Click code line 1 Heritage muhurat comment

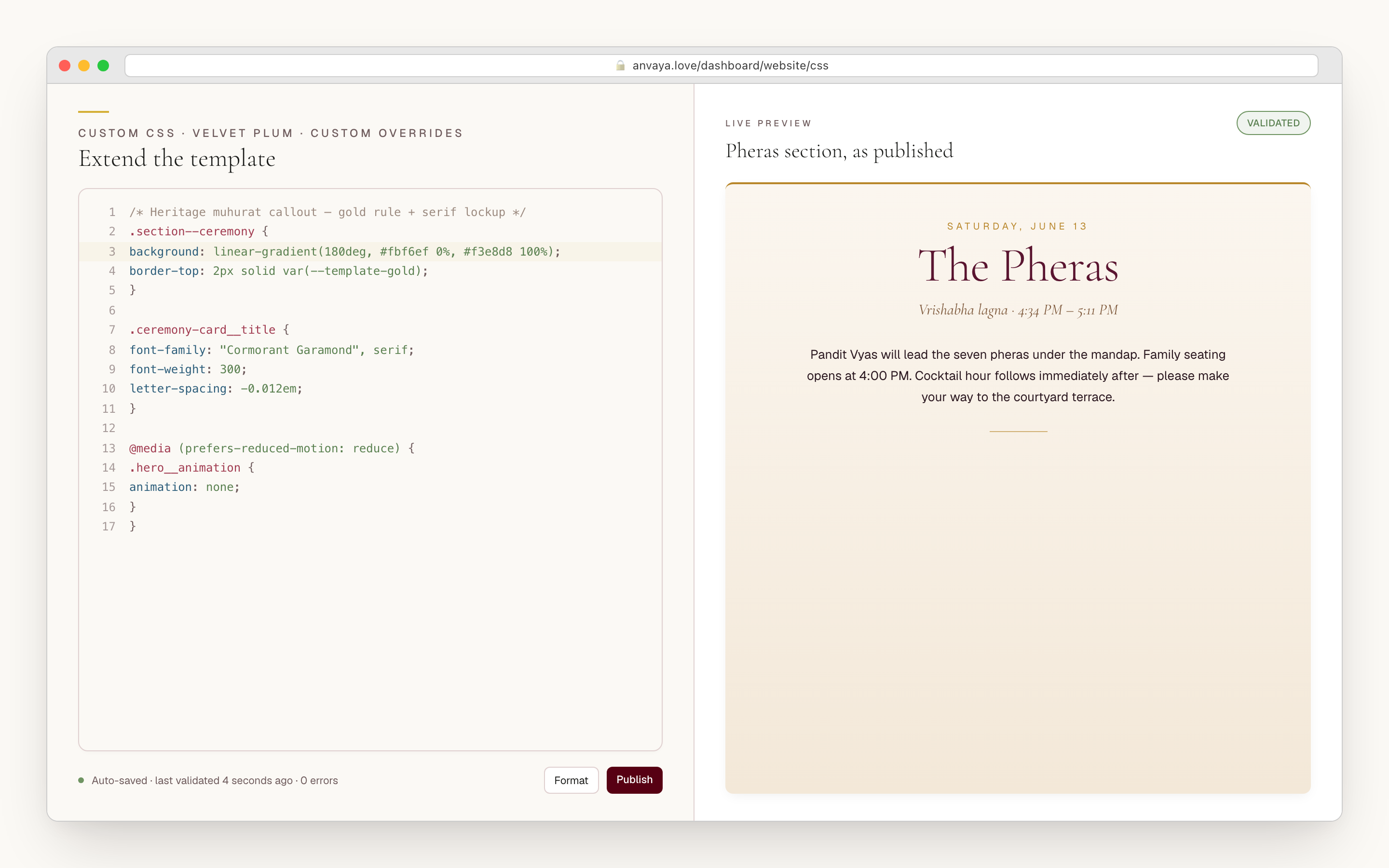327,212
